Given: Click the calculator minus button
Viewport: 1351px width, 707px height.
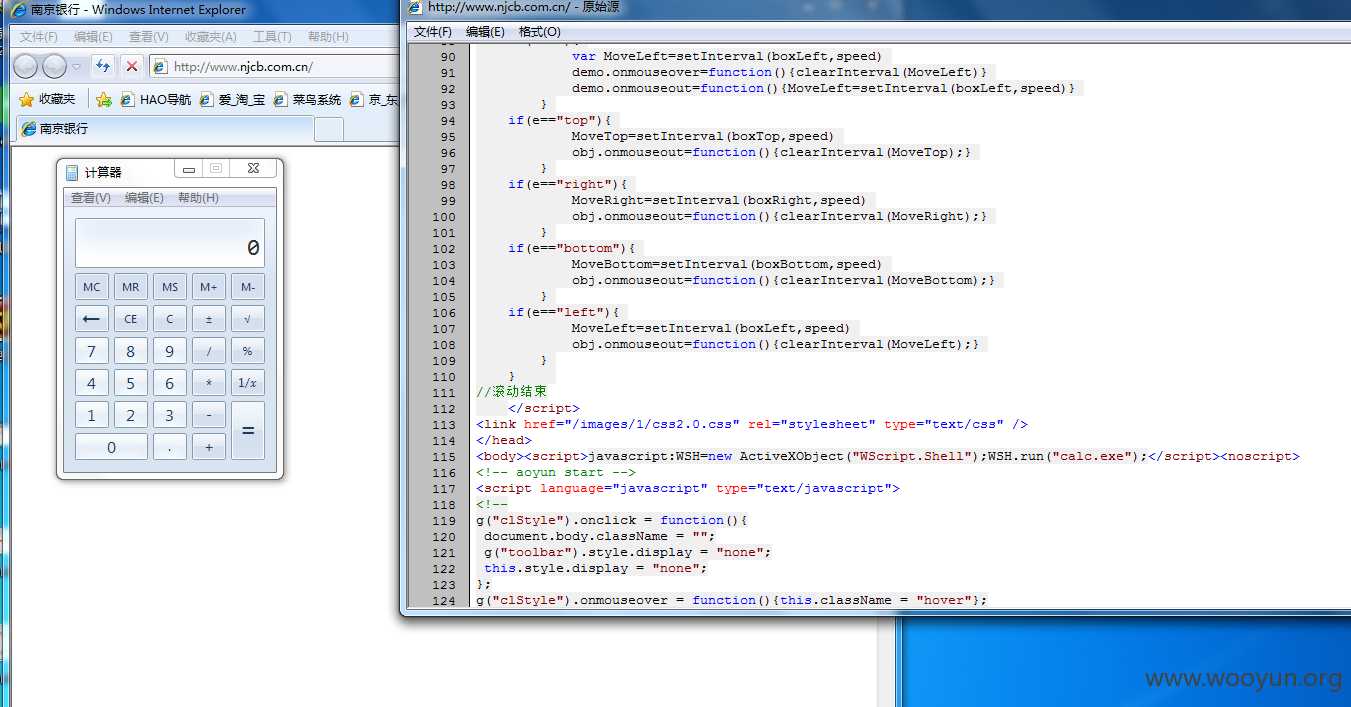Looking at the screenshot, I should click(x=209, y=415).
